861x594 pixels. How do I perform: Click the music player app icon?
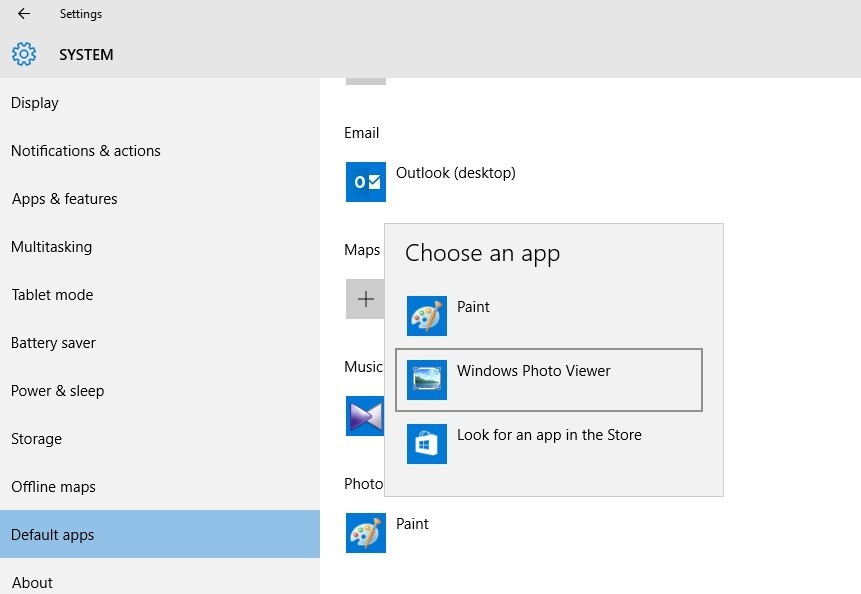[364, 416]
